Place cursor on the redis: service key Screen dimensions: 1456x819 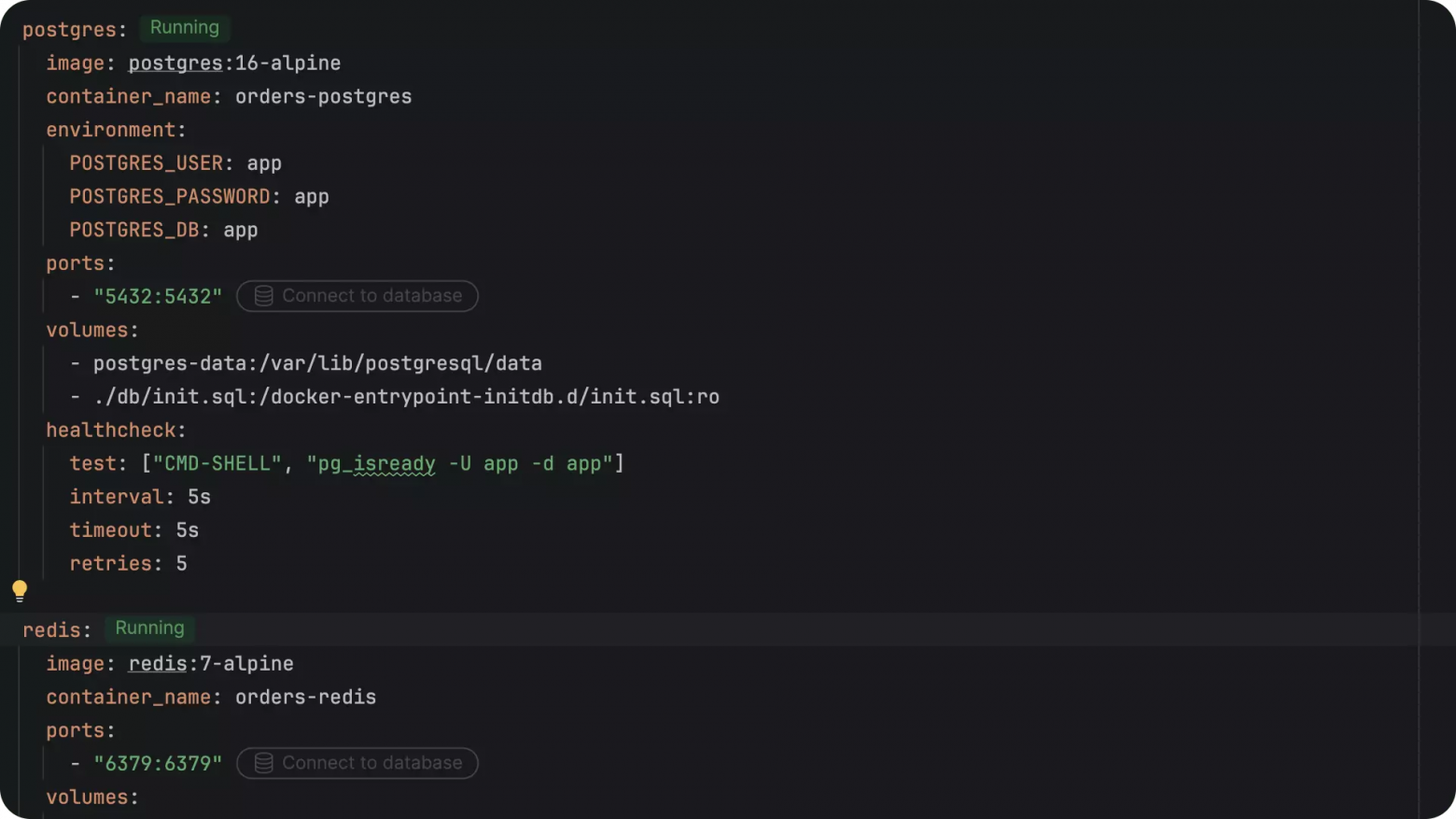pos(57,630)
